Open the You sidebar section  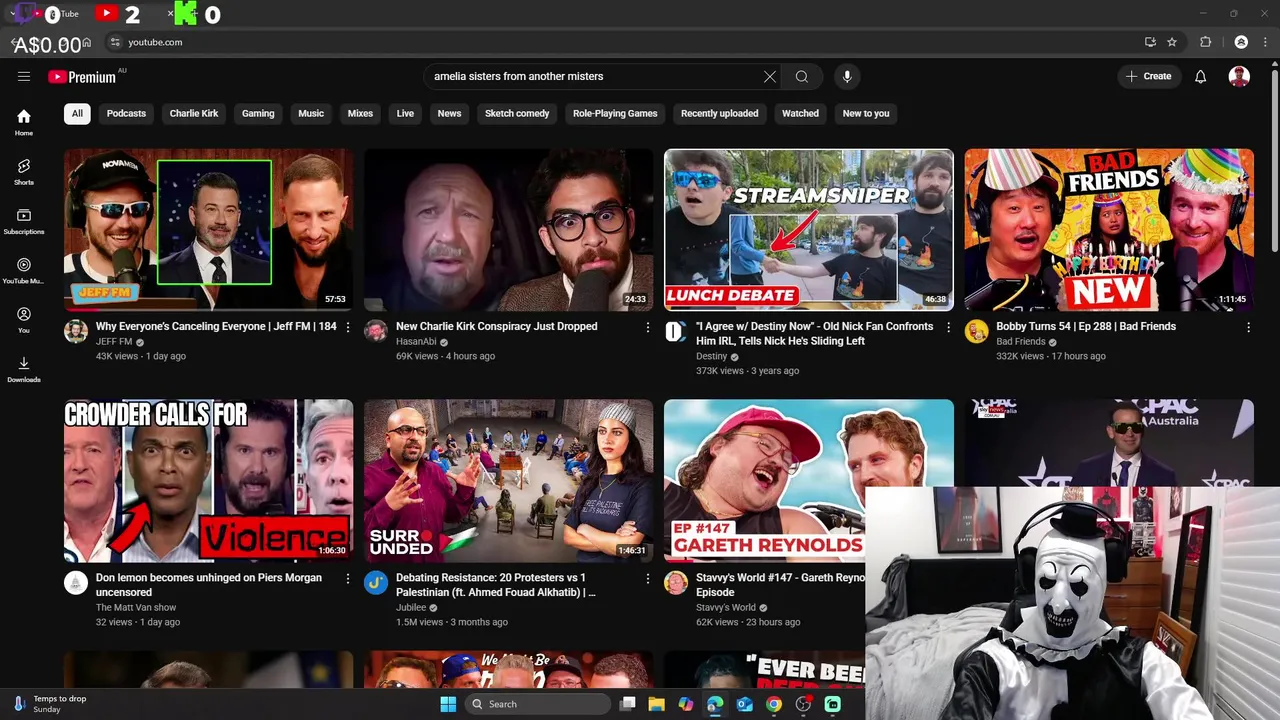point(24,320)
